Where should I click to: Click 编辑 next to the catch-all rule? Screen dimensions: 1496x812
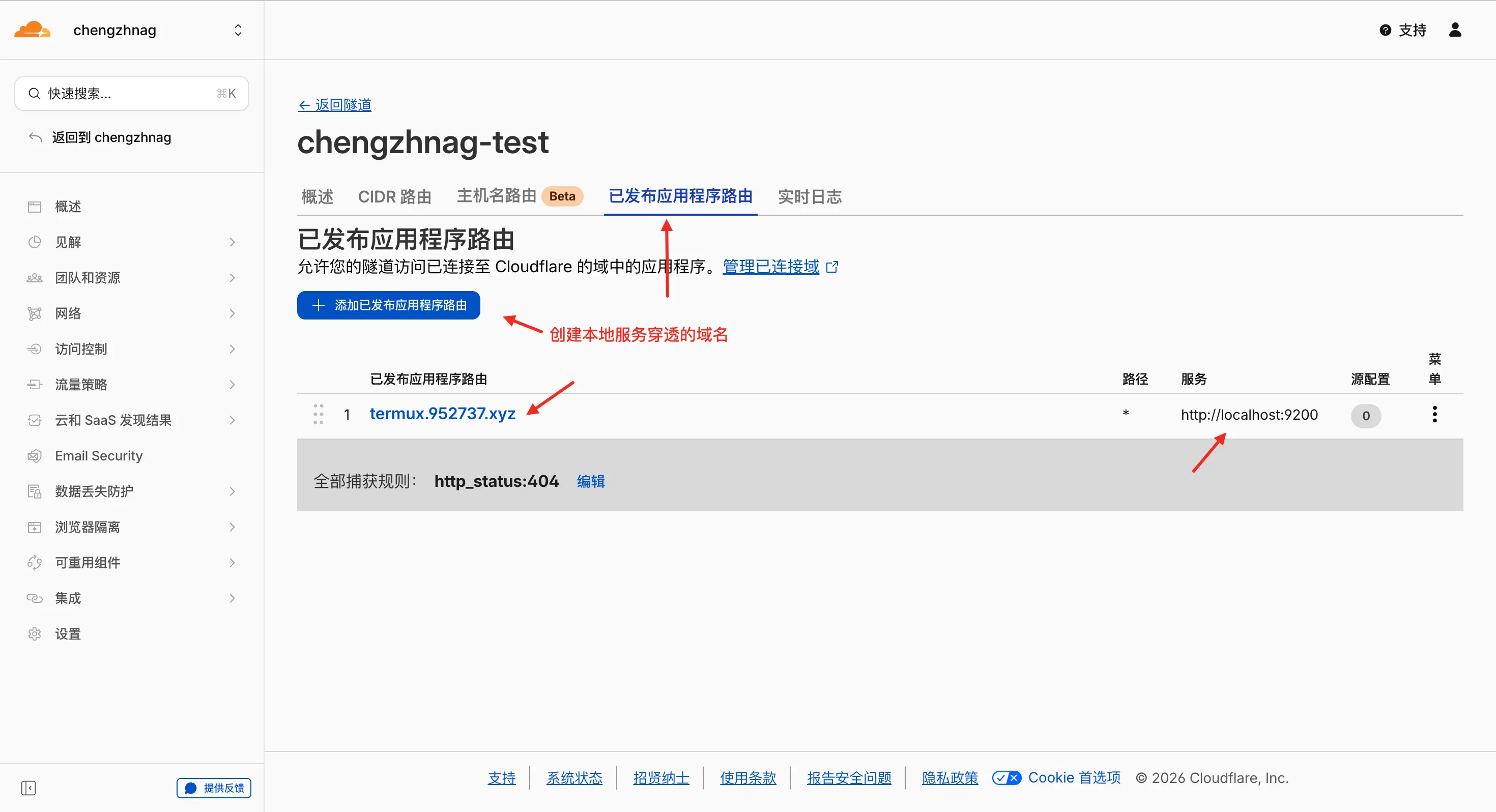pyautogui.click(x=591, y=481)
